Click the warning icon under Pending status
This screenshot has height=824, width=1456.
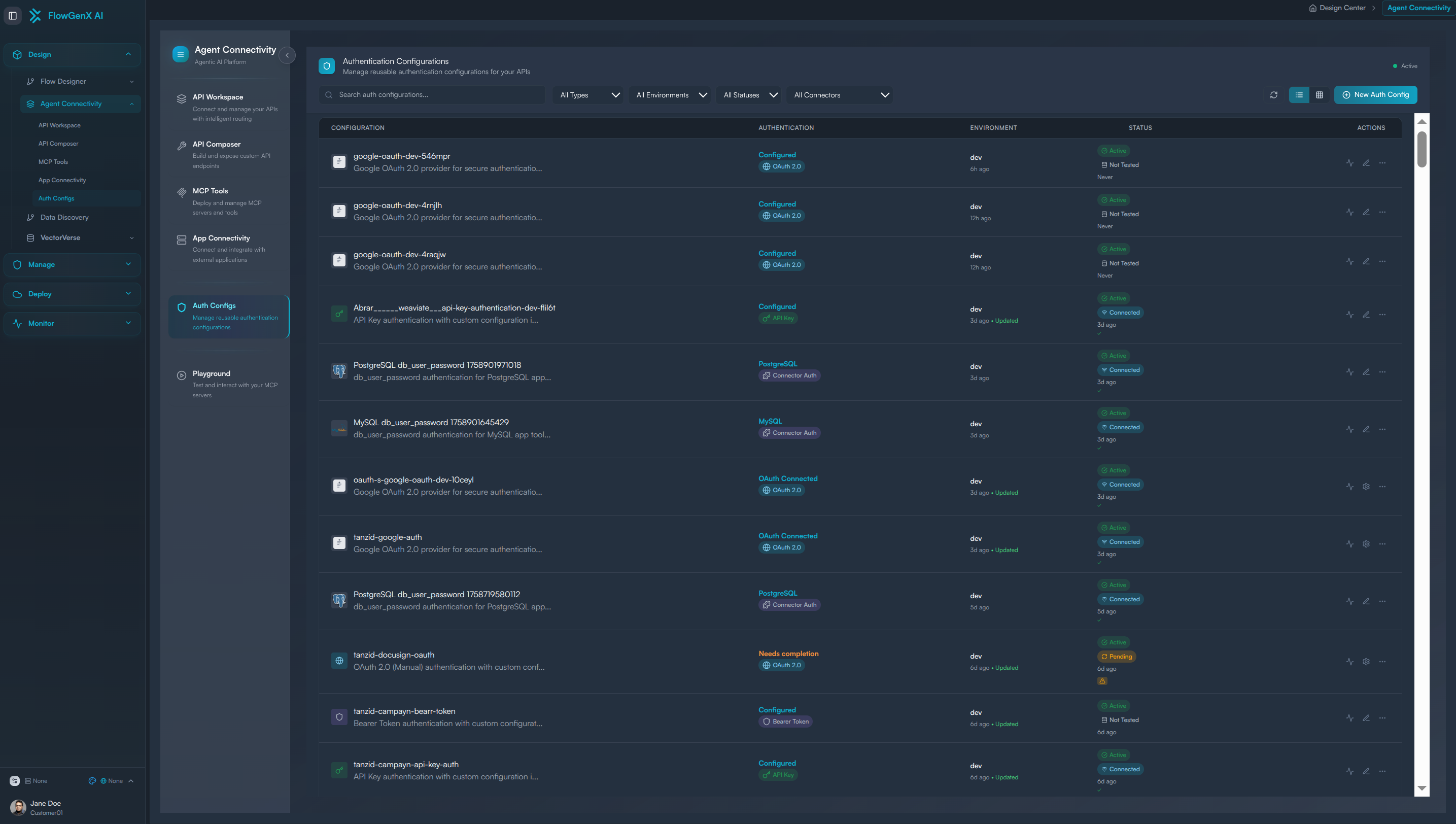pos(1102,681)
